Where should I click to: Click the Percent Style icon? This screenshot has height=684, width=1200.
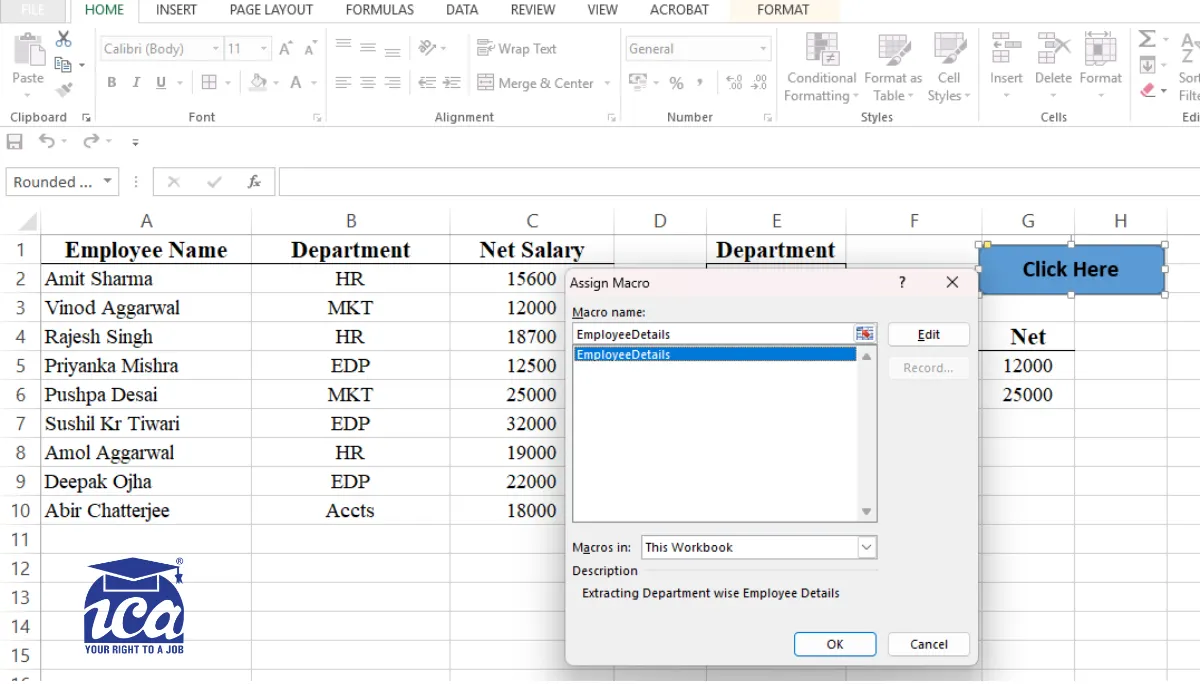(x=676, y=83)
